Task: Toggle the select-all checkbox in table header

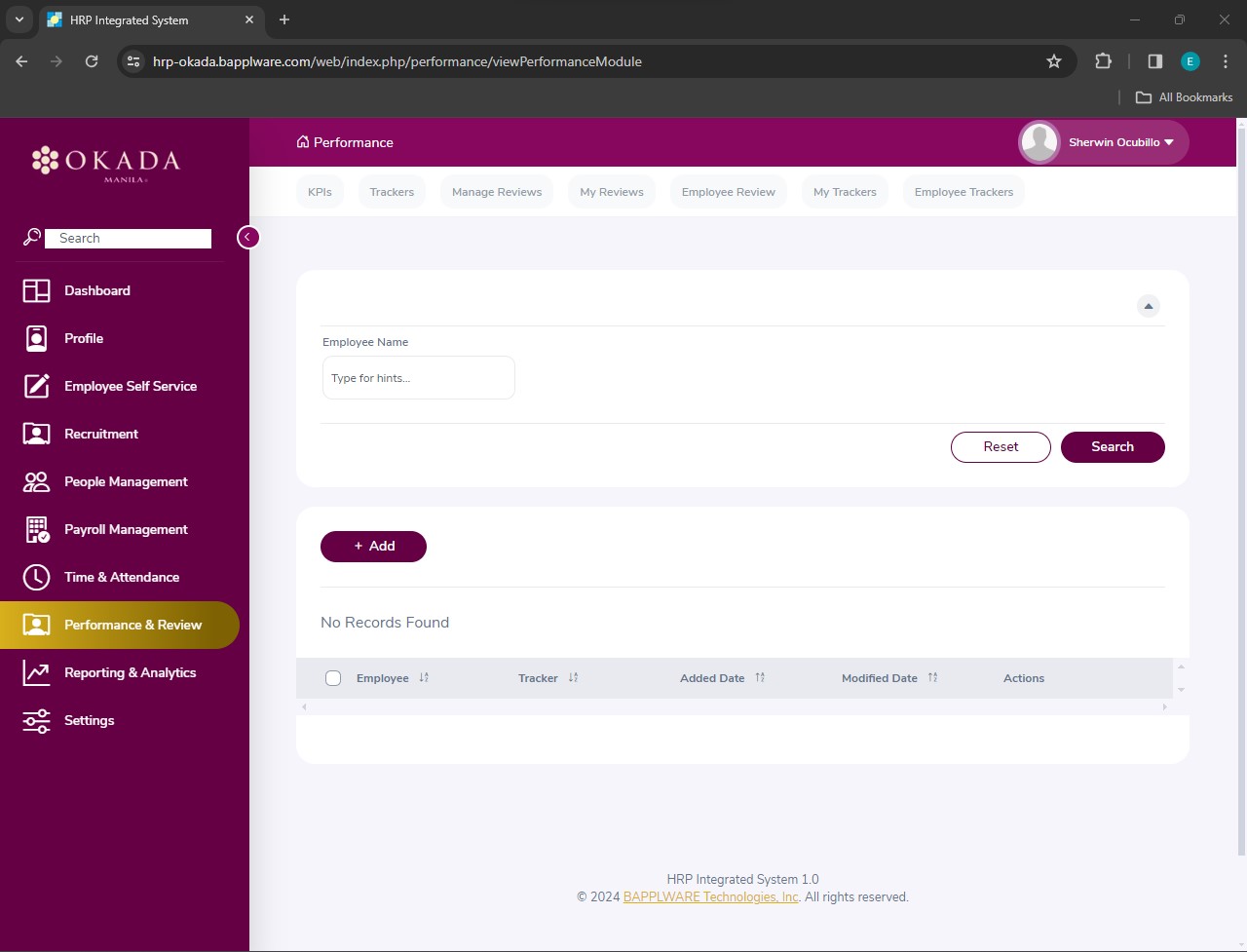Action: (x=333, y=678)
